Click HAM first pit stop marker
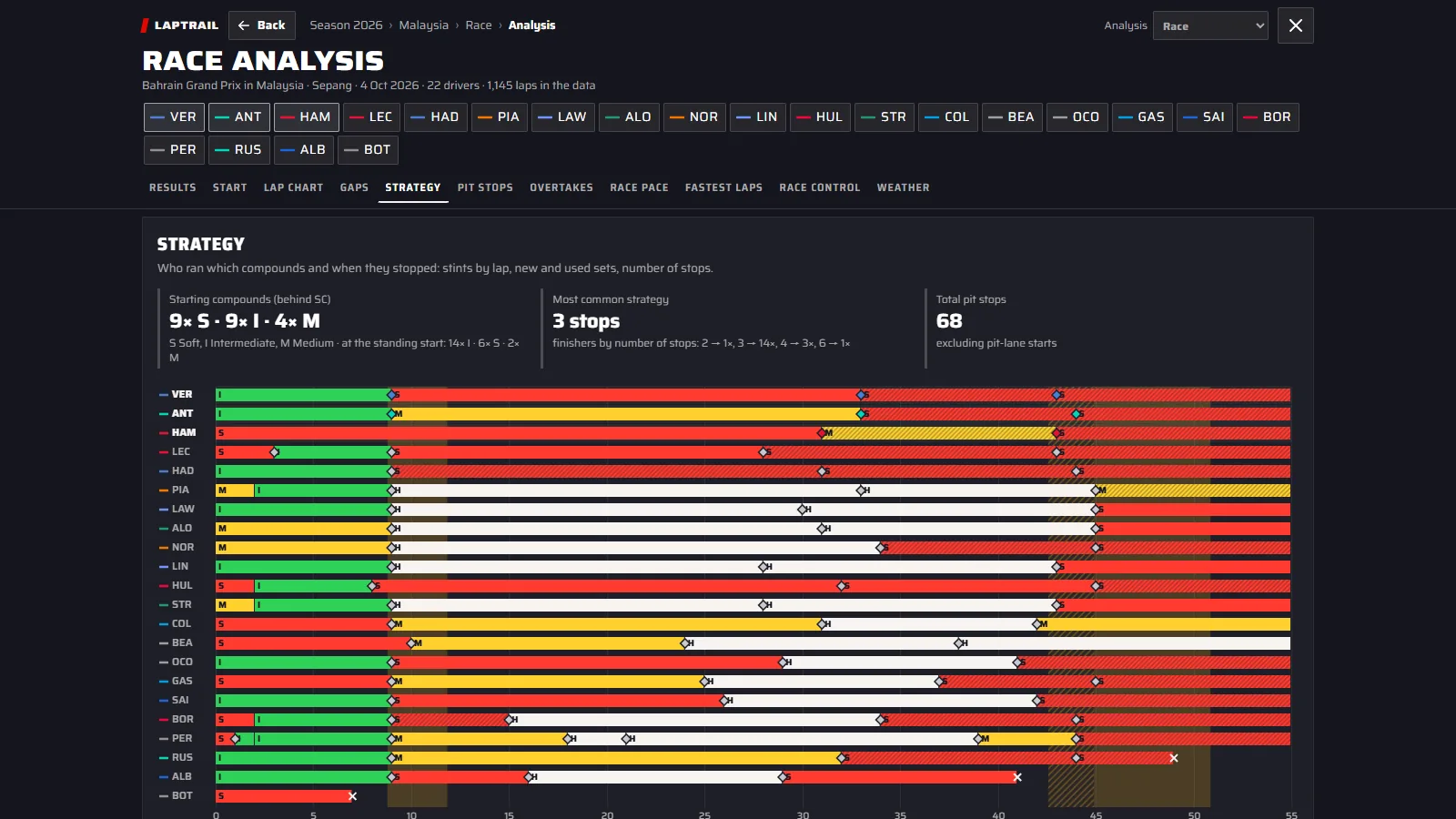 823,433
